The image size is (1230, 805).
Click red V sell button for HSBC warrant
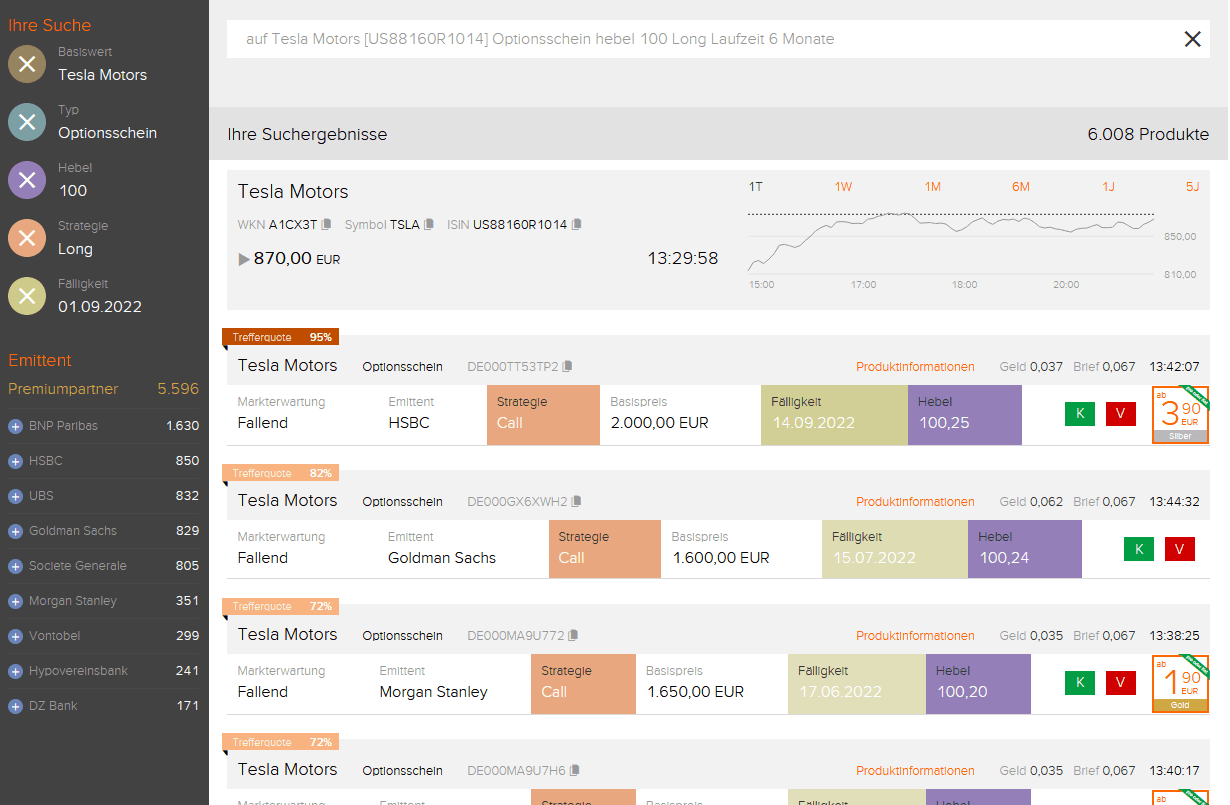click(x=1120, y=414)
